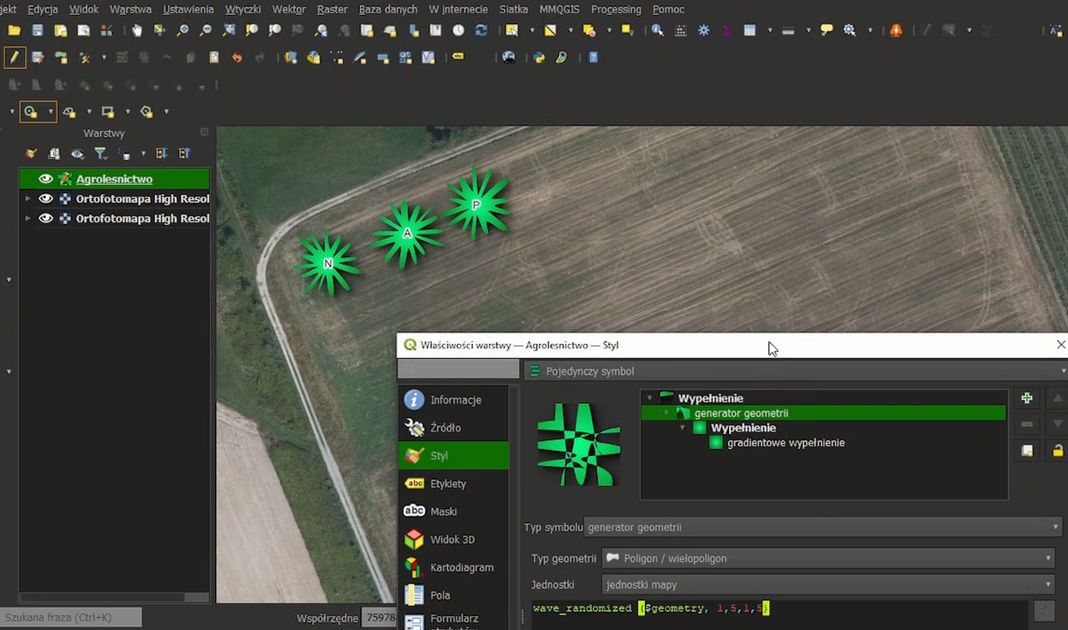Click the Refresh map icon

pos(481,31)
